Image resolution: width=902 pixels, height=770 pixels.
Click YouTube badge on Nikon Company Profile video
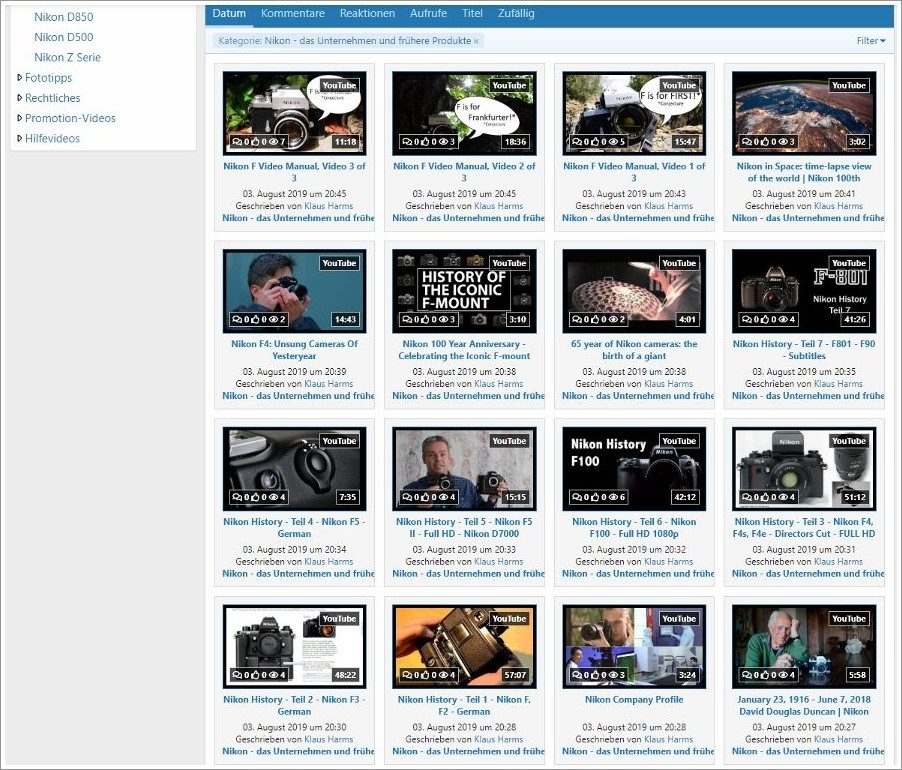679,618
